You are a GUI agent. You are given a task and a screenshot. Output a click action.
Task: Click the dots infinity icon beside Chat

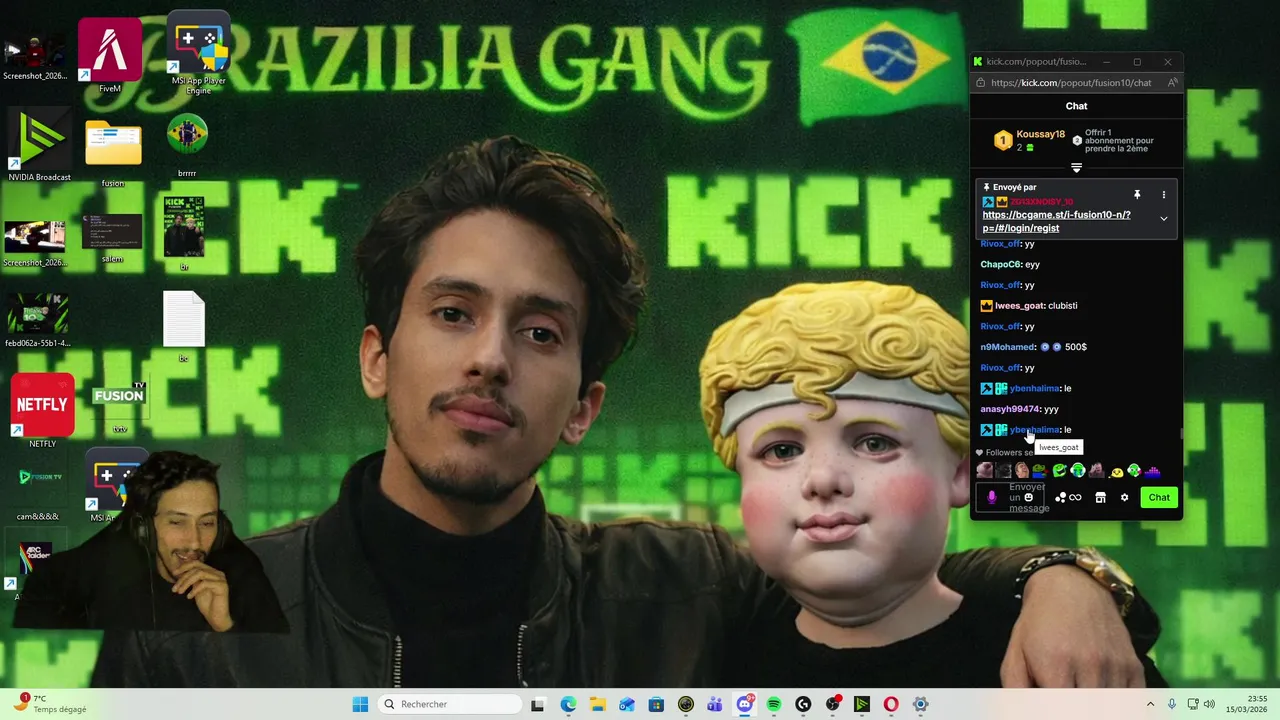click(1068, 497)
